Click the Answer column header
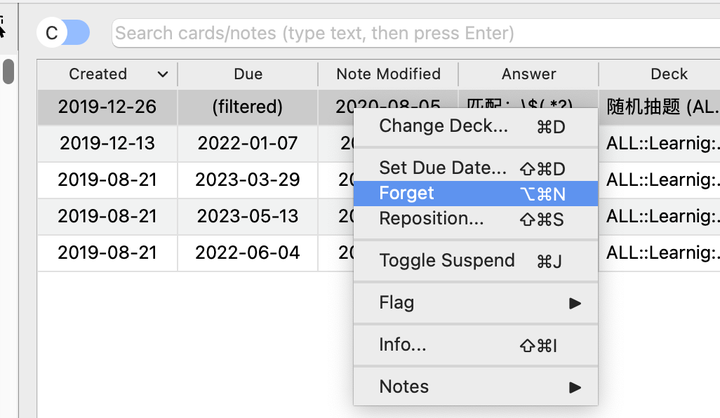The width and height of the screenshot is (720, 418). [528, 74]
